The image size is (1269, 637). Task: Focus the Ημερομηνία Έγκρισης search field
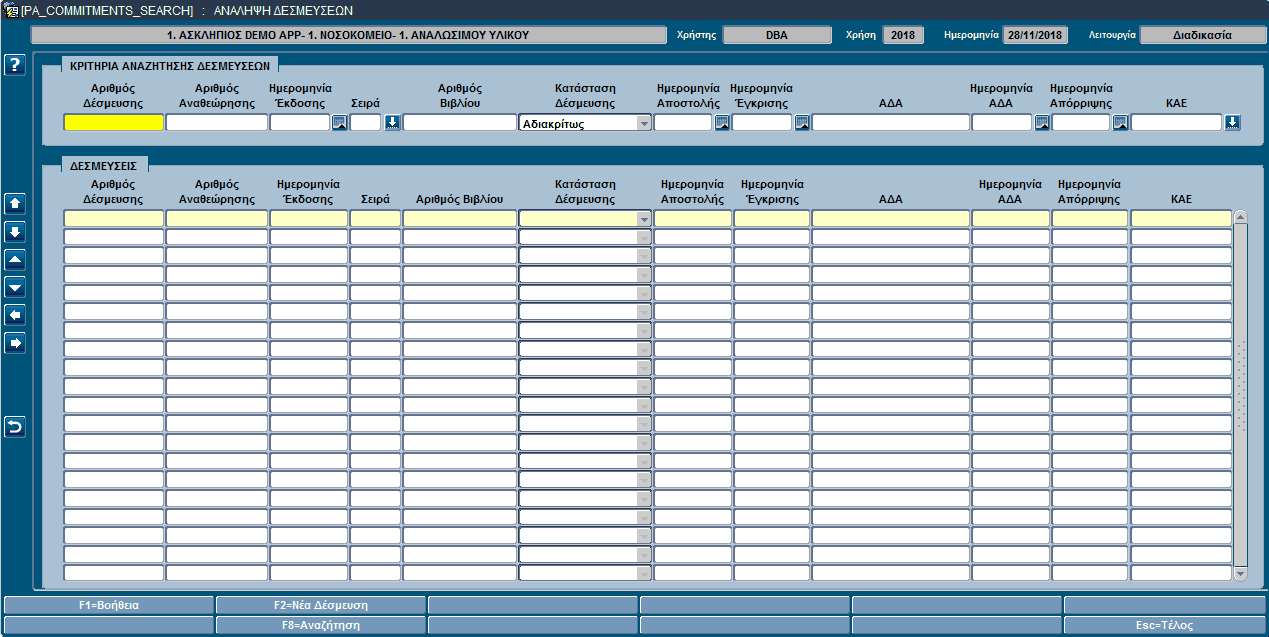point(762,123)
